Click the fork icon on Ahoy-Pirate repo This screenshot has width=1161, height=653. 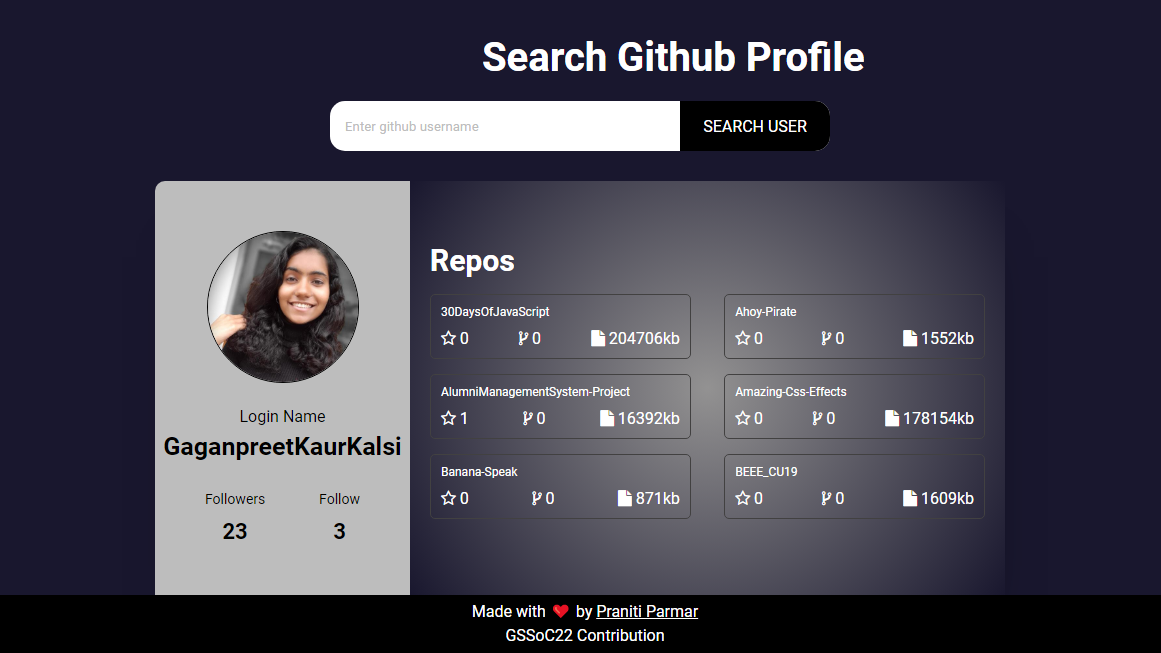[826, 338]
